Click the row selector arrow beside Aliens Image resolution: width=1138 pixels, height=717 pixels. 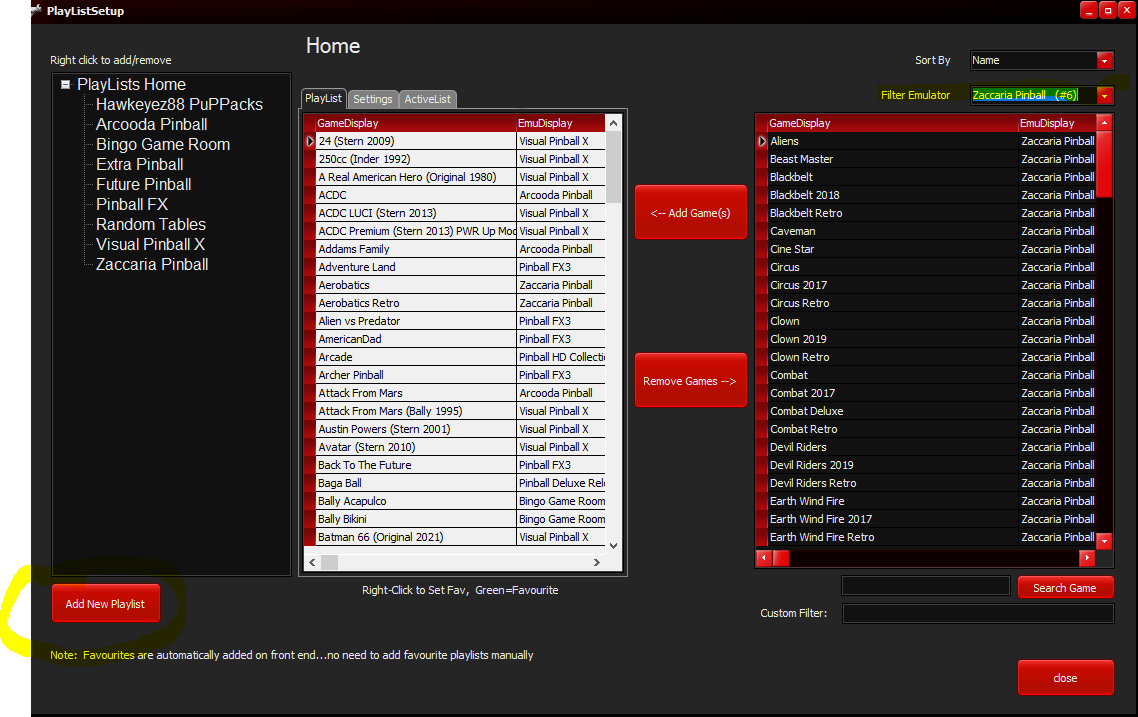pyautogui.click(x=762, y=142)
